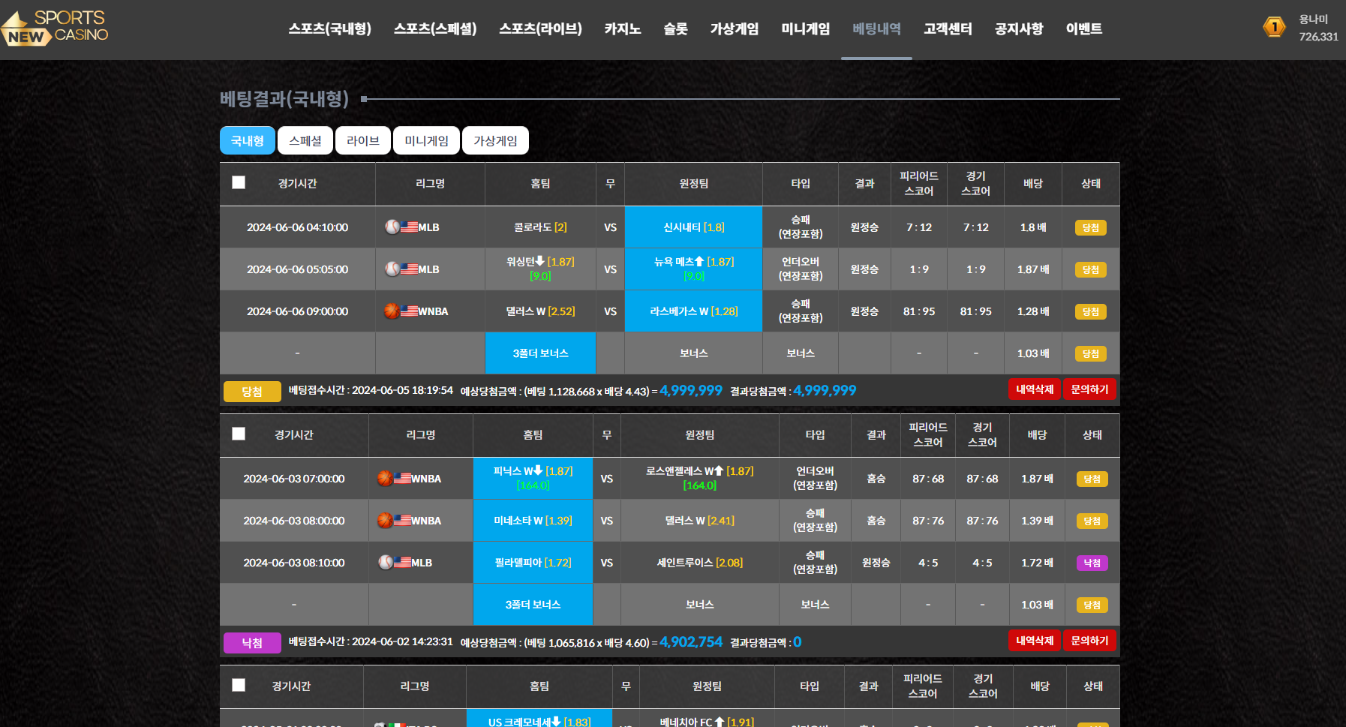Click game time 2024-06-06 04:10:00
The width and height of the screenshot is (1346, 727).
pos(297,227)
